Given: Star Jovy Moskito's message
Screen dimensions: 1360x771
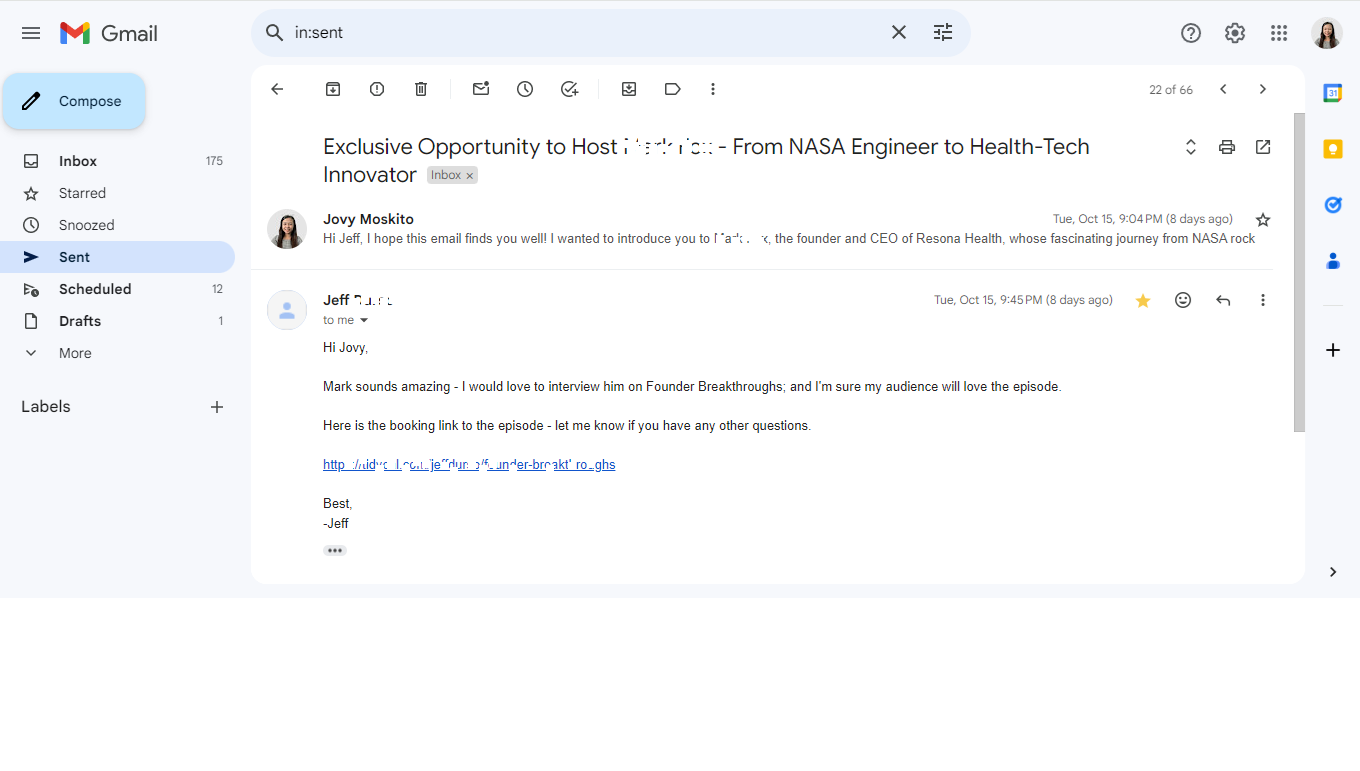Looking at the screenshot, I should (x=1263, y=220).
